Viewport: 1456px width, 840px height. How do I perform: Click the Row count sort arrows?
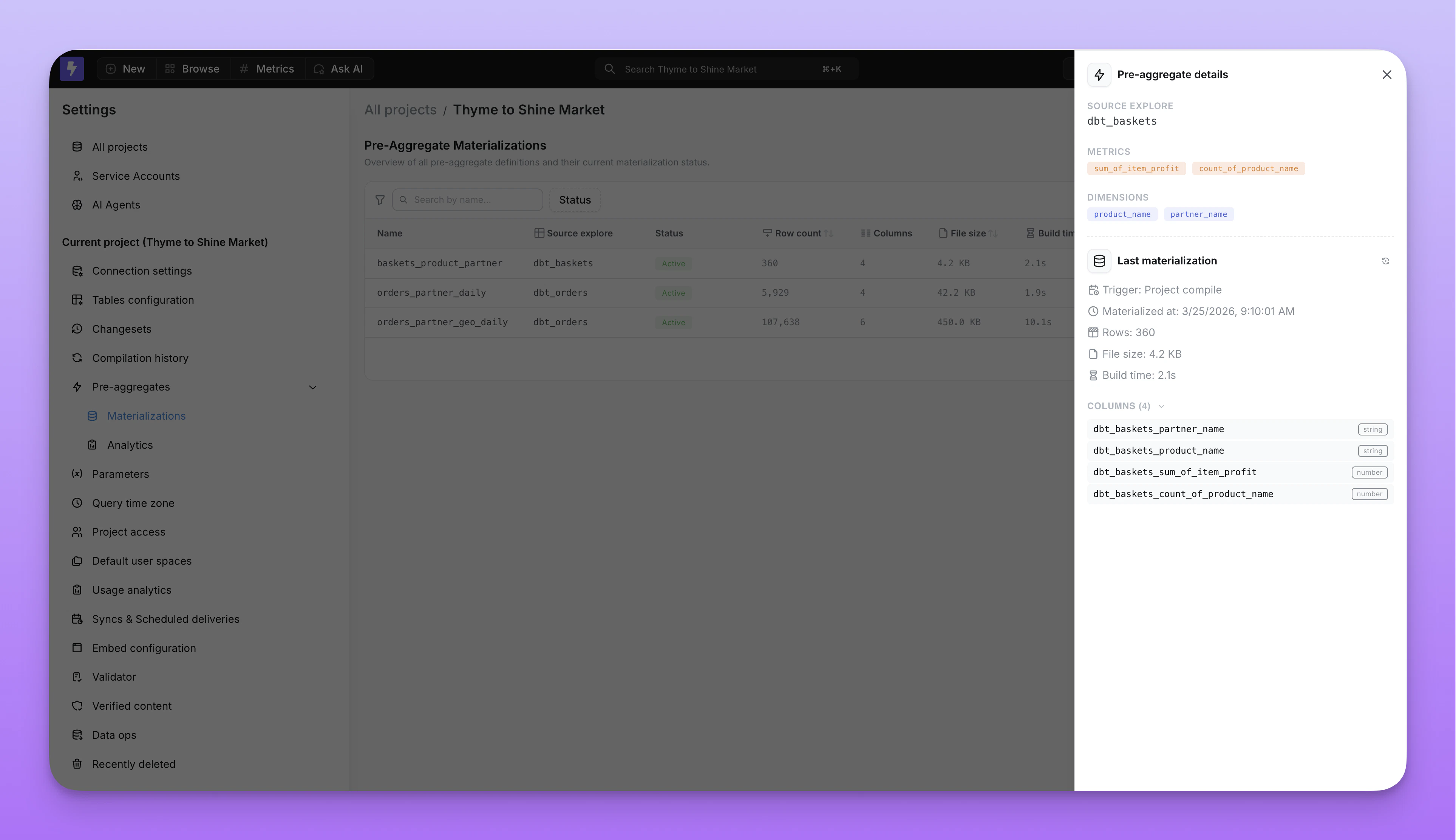(x=829, y=234)
